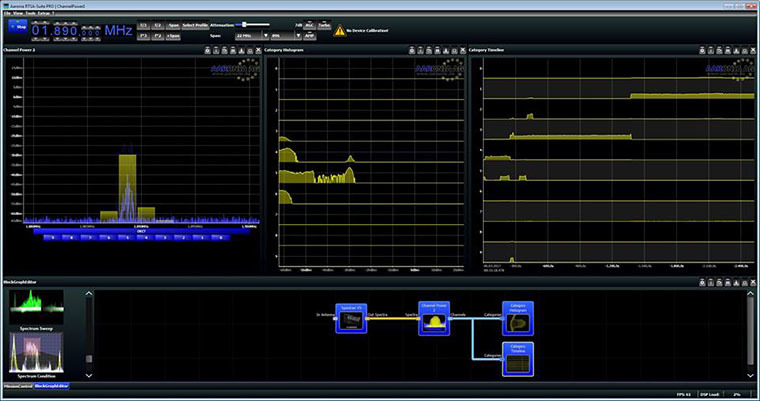Image resolution: width=760 pixels, height=401 pixels.
Task: Open the Tools menu
Action: click(30, 14)
